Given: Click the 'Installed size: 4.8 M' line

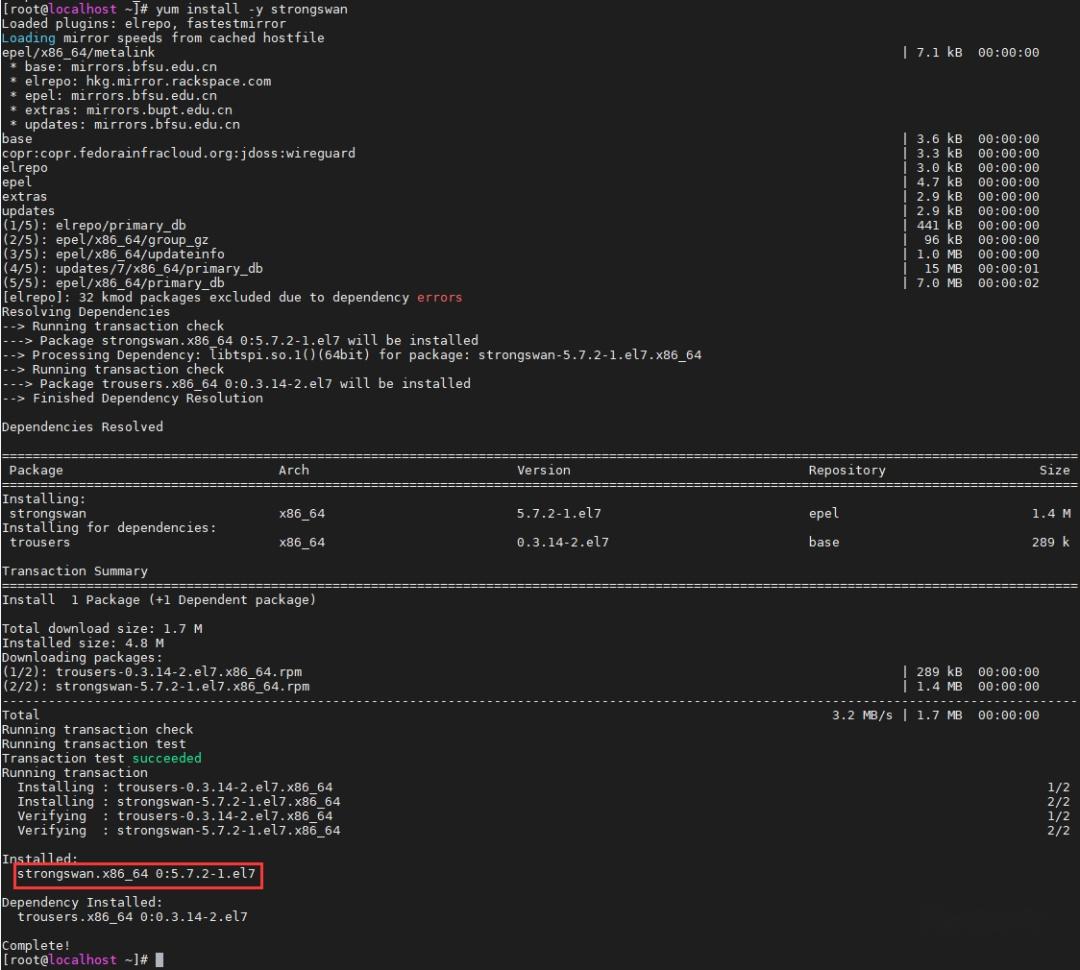Looking at the screenshot, I should pos(83,643).
